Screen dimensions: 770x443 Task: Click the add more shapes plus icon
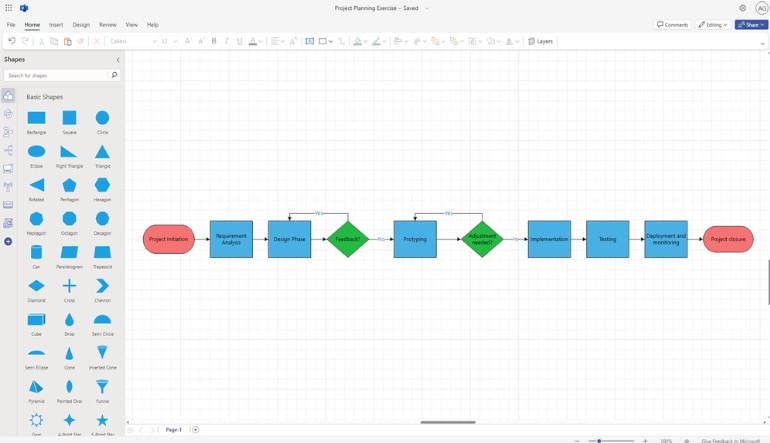pos(8,242)
